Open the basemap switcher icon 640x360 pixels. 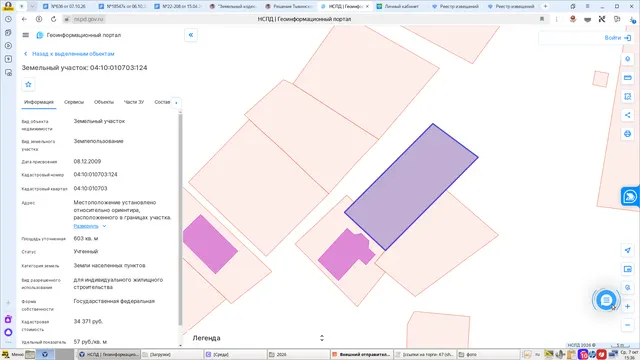(x=628, y=269)
